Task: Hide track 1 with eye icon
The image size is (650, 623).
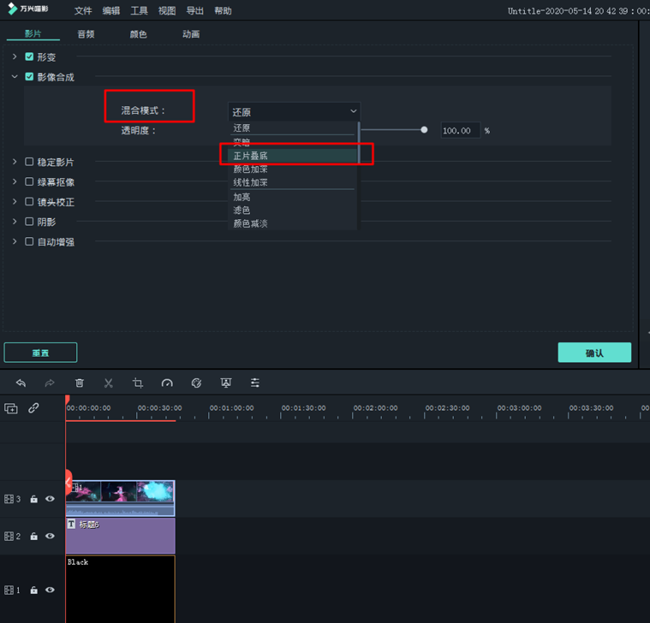Action: coord(50,590)
